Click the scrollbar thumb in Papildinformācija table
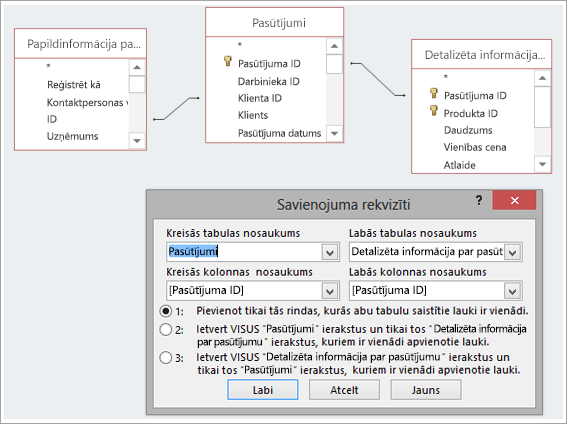Image resolution: width=567 pixels, height=424 pixels. tap(137, 84)
